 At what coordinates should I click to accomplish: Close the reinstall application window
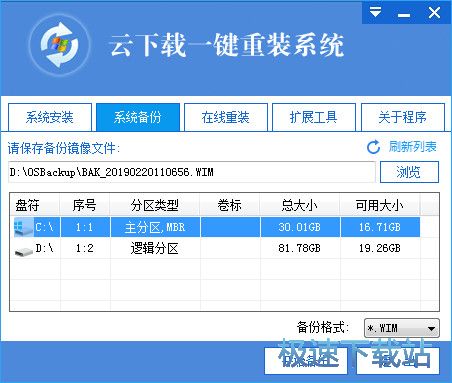[434, 13]
